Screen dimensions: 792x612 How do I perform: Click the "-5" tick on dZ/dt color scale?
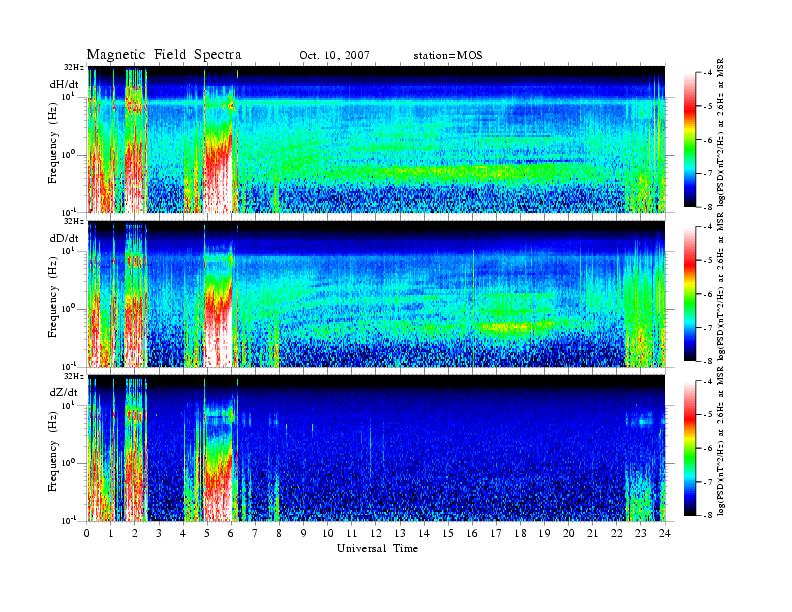[709, 415]
